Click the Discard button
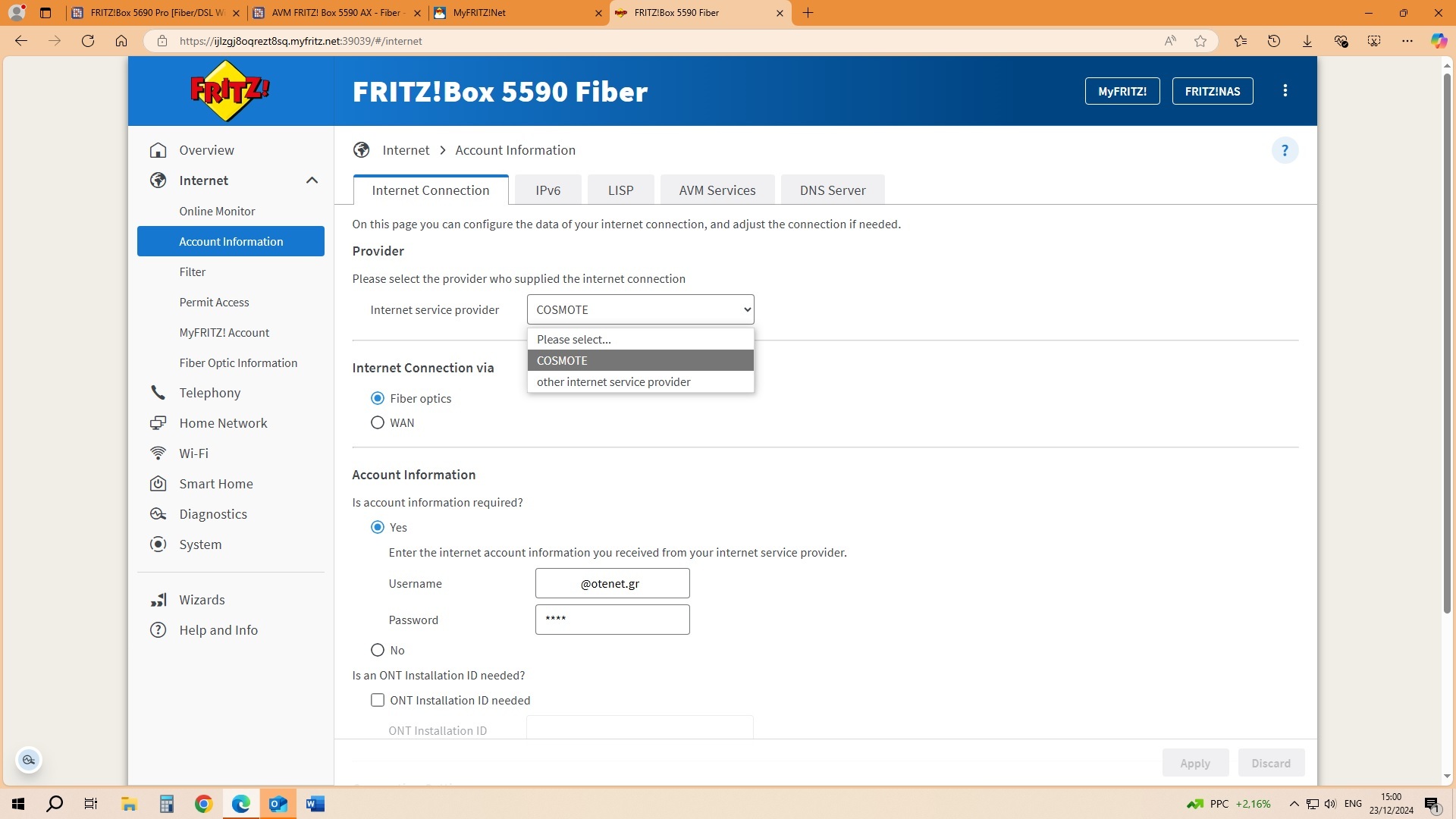 (x=1271, y=763)
